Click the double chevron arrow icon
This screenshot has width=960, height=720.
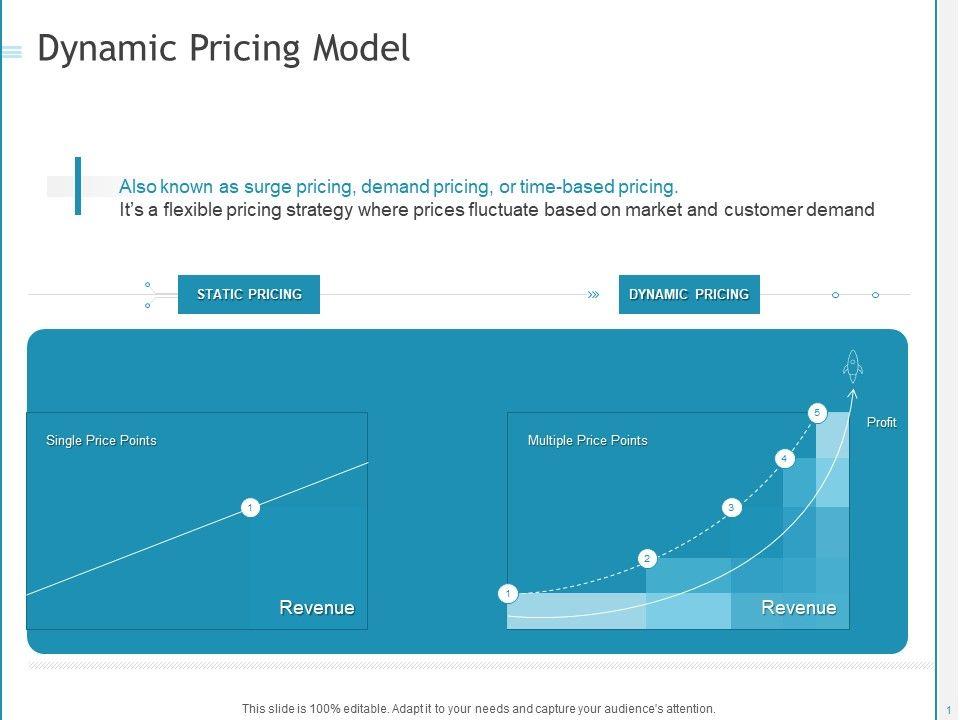(x=593, y=295)
